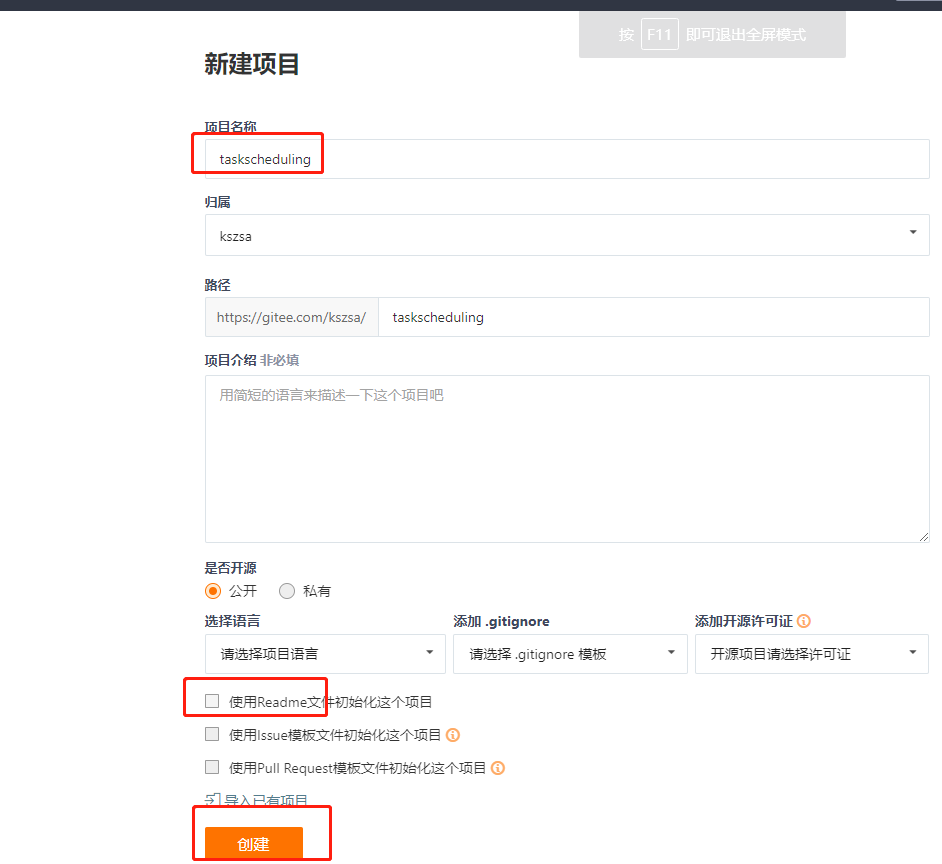Click the 路径 label
This screenshot has height=864, width=942.
point(217,285)
